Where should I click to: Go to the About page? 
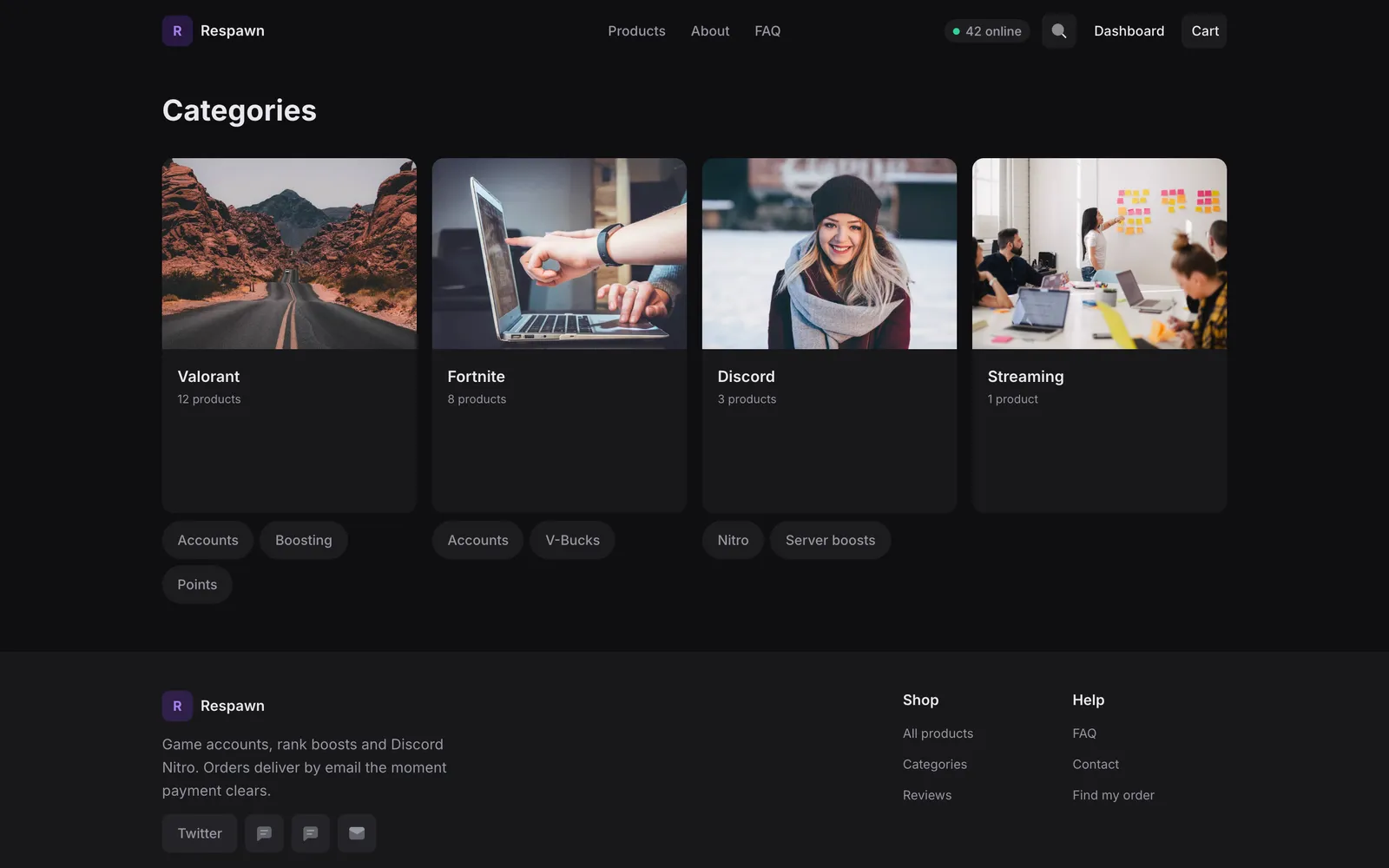[710, 31]
